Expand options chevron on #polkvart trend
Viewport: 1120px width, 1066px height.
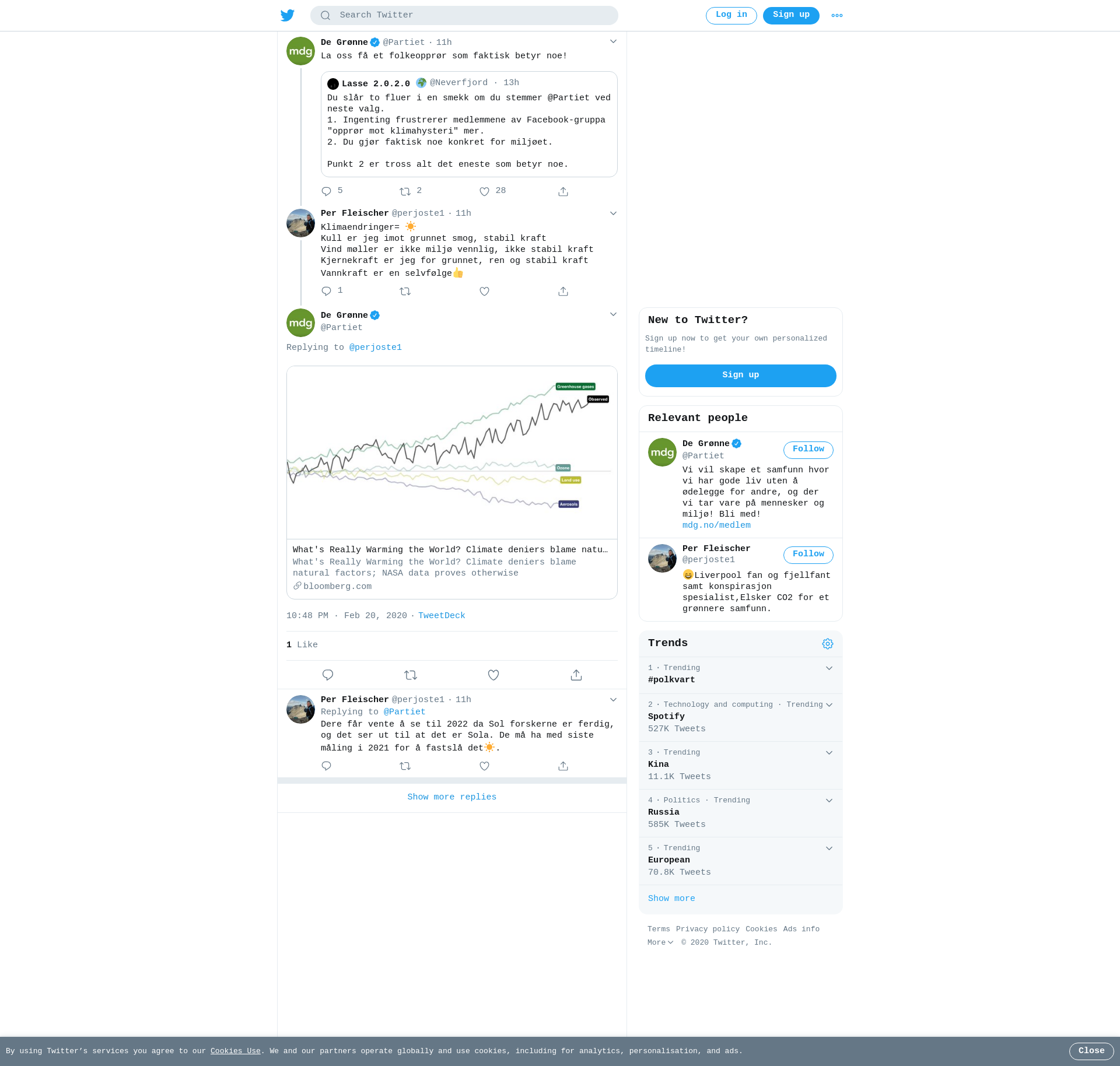pyautogui.click(x=829, y=668)
